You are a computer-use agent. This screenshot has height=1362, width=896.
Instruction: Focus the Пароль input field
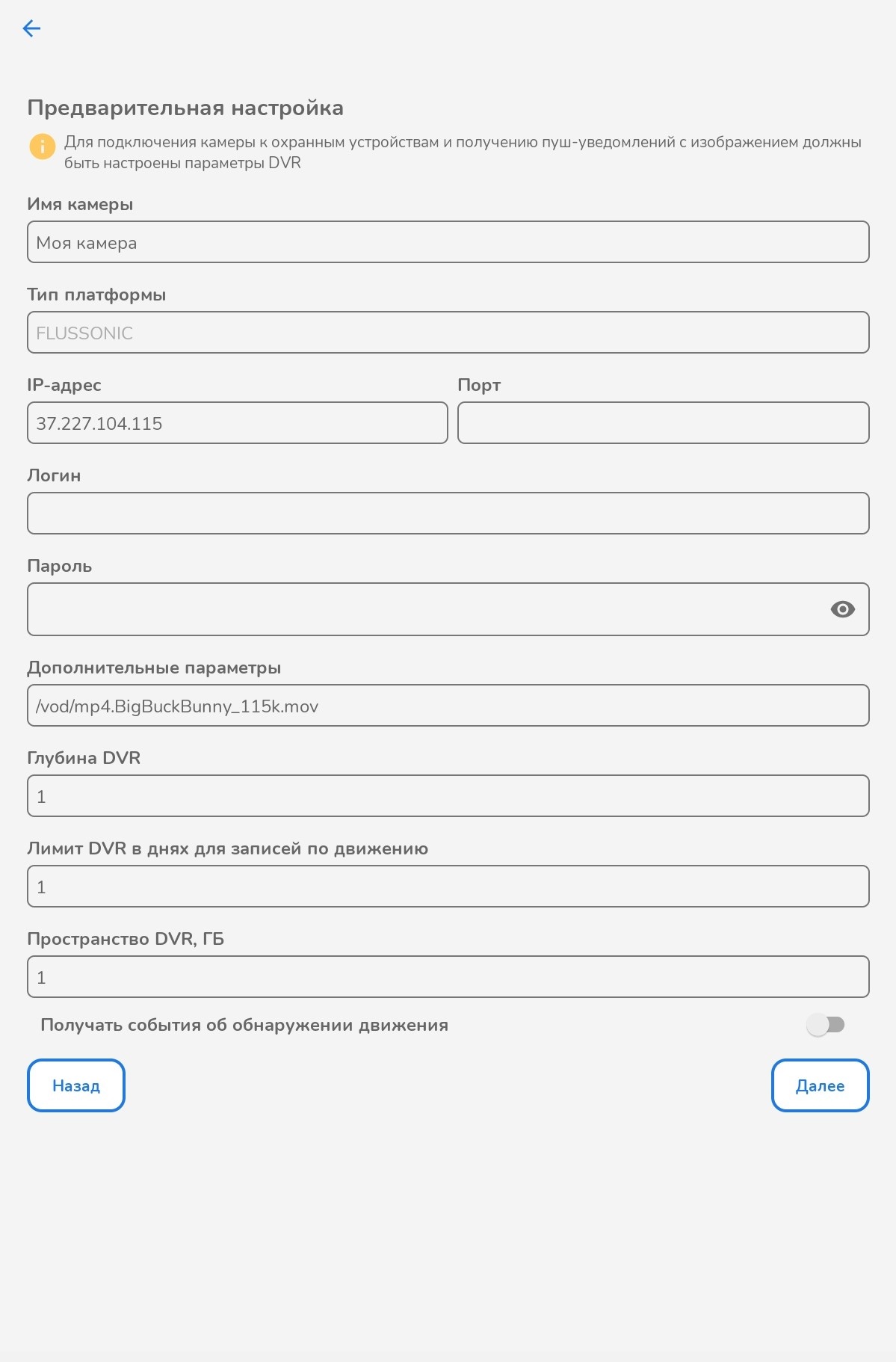click(x=426, y=609)
